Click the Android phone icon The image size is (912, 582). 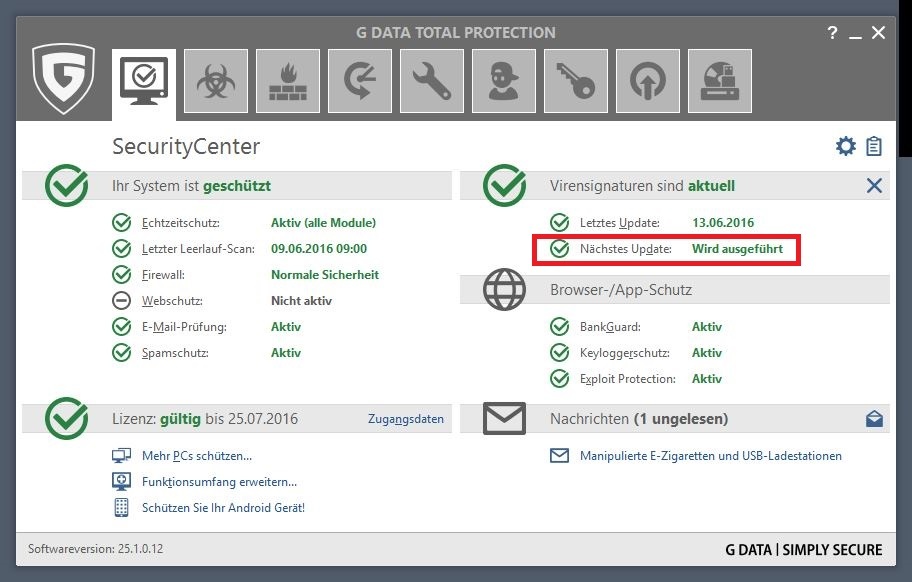(x=121, y=507)
